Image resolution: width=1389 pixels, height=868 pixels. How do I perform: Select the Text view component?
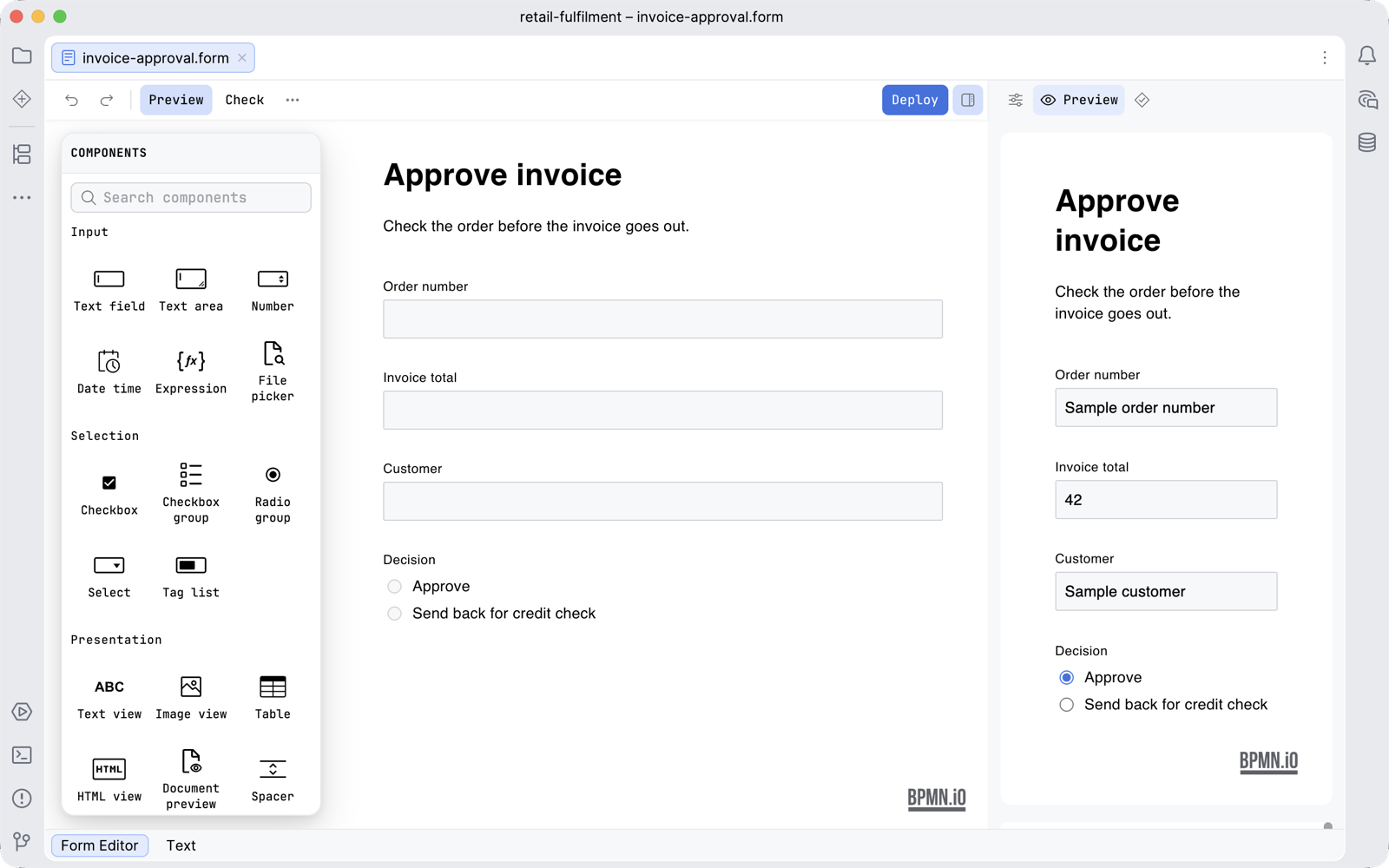(109, 698)
